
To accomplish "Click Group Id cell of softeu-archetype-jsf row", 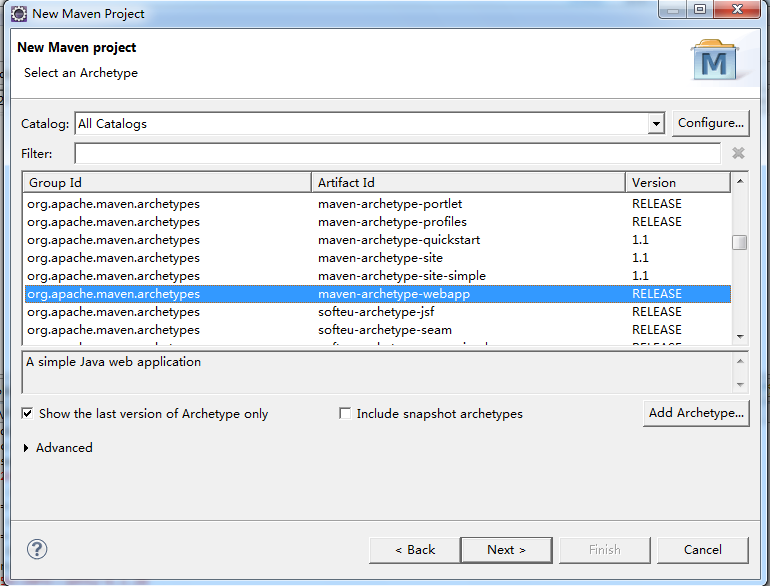I will 113,312.
